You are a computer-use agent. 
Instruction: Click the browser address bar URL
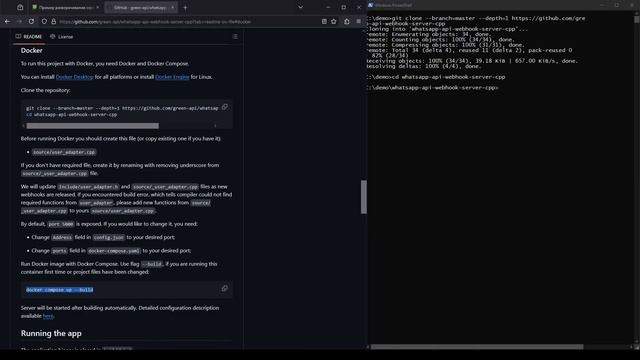click(155, 22)
